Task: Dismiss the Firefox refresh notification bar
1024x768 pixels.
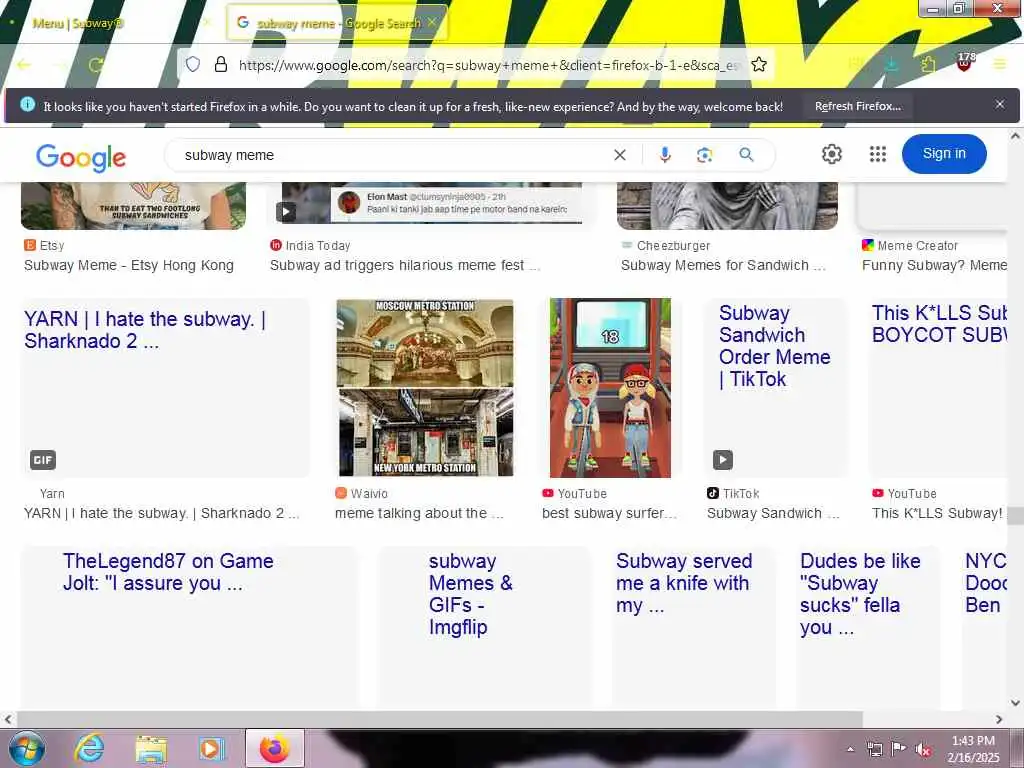Action: [x=1000, y=104]
